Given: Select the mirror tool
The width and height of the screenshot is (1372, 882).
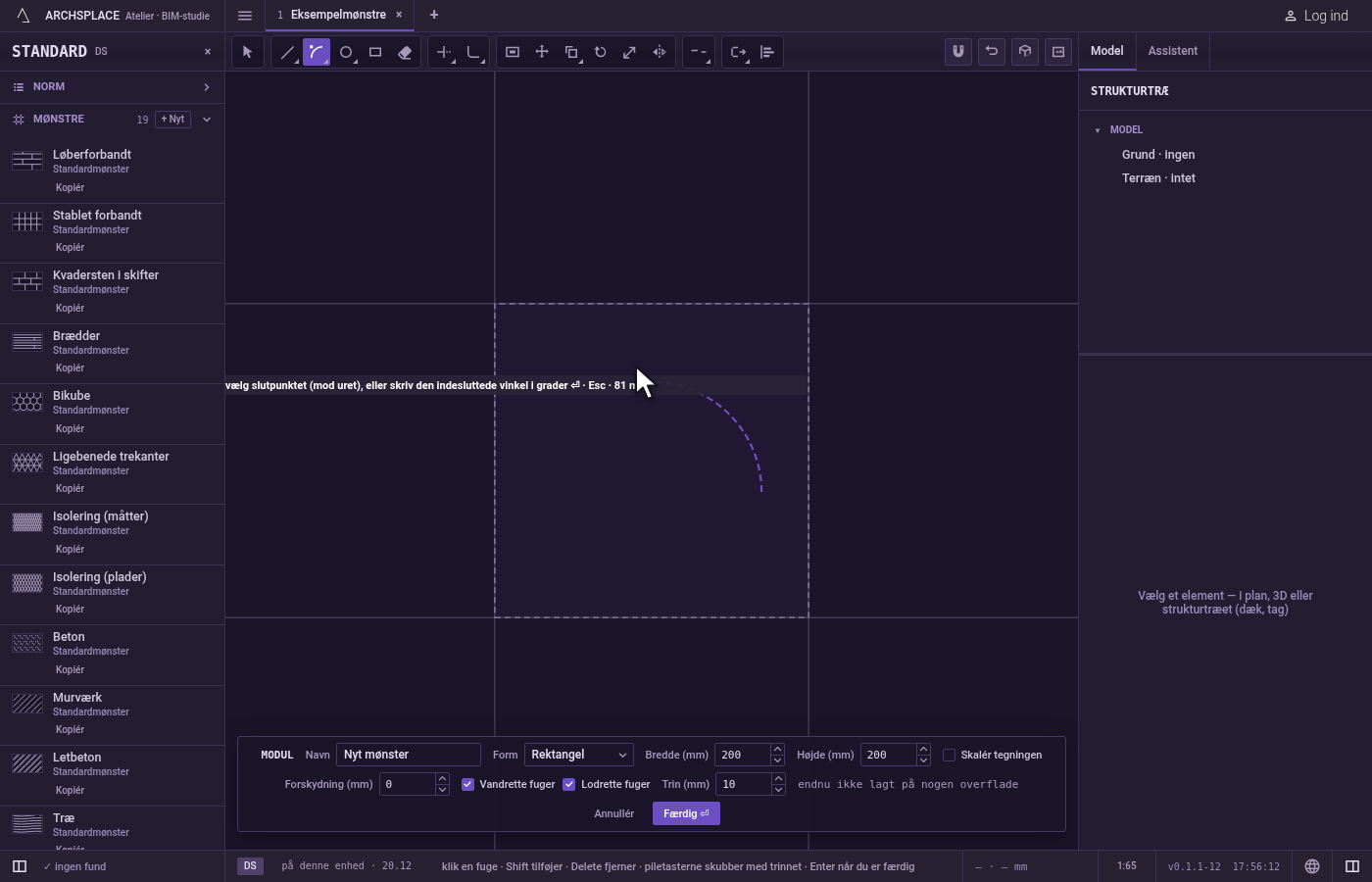Looking at the screenshot, I should click(x=660, y=52).
